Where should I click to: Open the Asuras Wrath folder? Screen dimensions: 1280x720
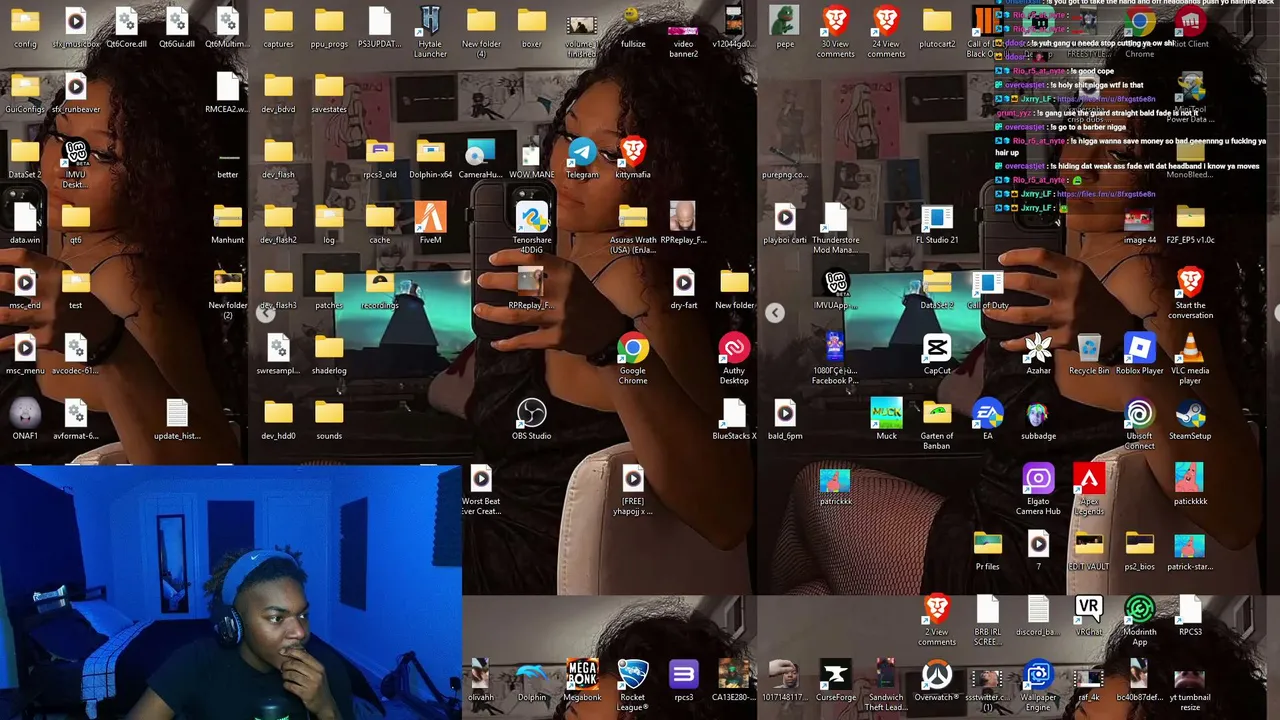[x=632, y=217]
